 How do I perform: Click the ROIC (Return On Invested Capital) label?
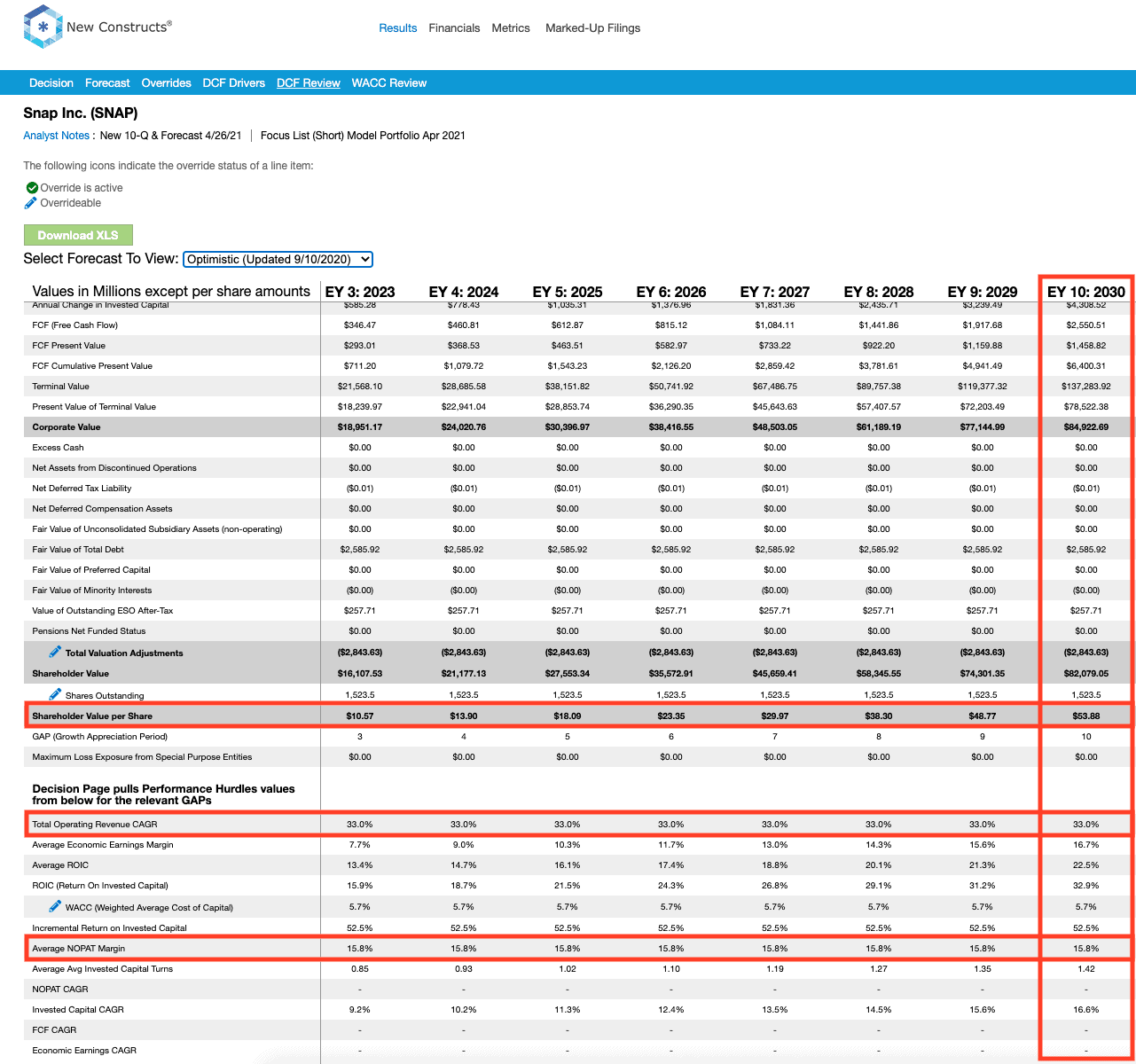(x=100, y=885)
